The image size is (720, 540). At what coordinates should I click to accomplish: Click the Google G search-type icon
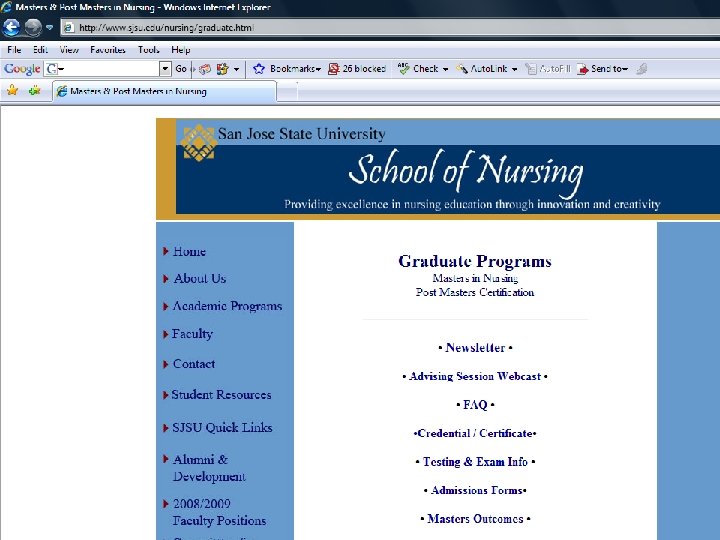point(51,69)
